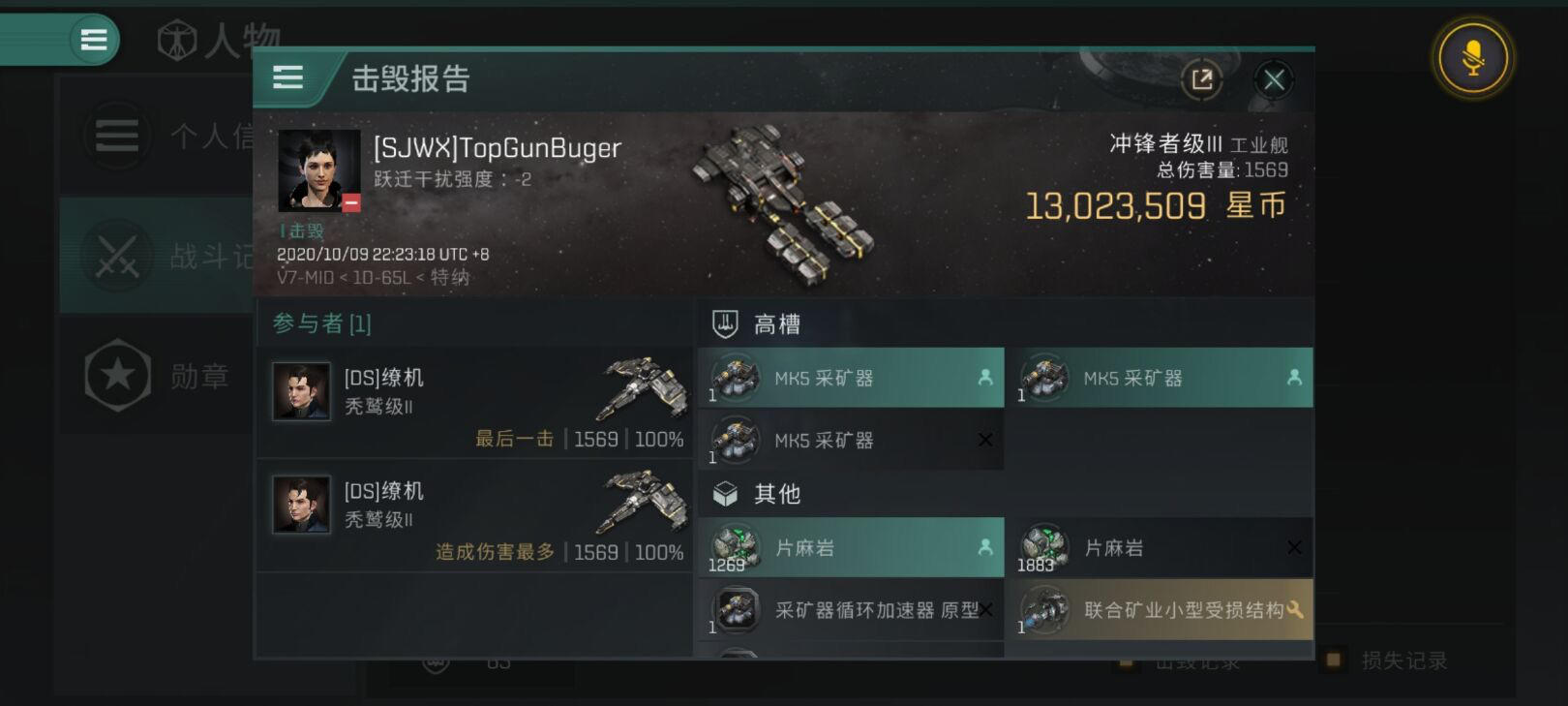Tap the wrench icon on 联合矿业小型受损结构
Image resolution: width=1568 pixels, height=706 pixels.
pyautogui.click(x=1294, y=609)
